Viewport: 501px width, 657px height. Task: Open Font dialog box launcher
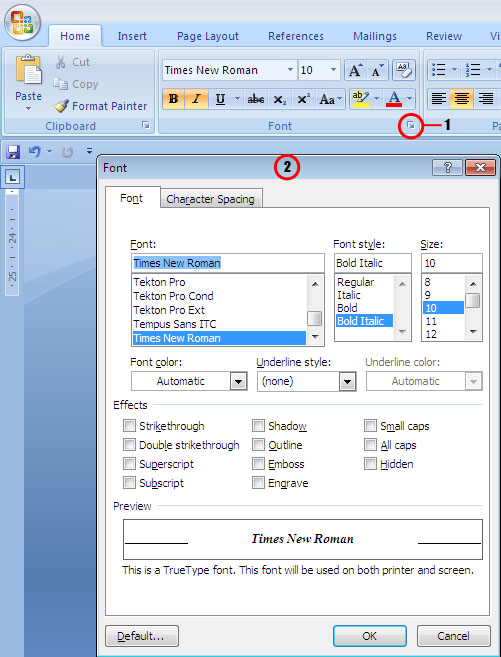pos(411,125)
